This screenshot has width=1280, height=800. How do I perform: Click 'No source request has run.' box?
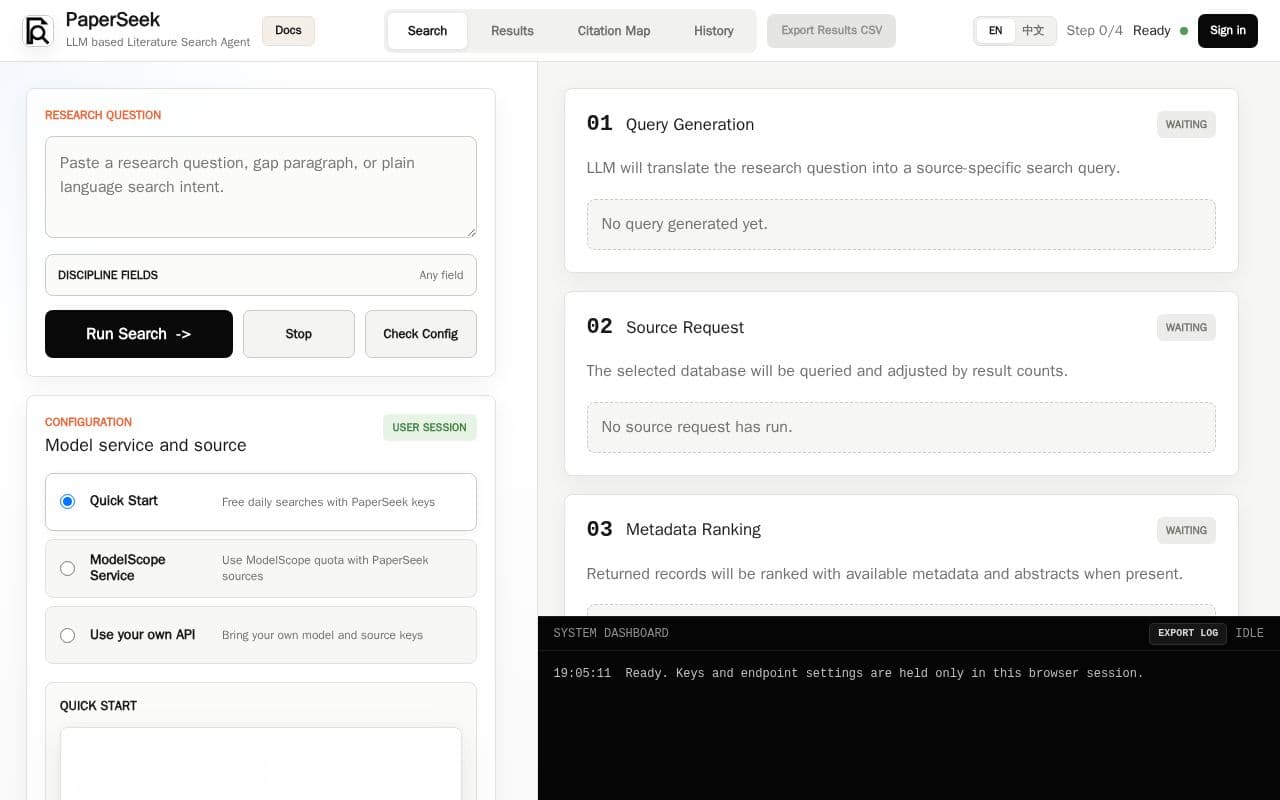pyautogui.click(x=901, y=427)
